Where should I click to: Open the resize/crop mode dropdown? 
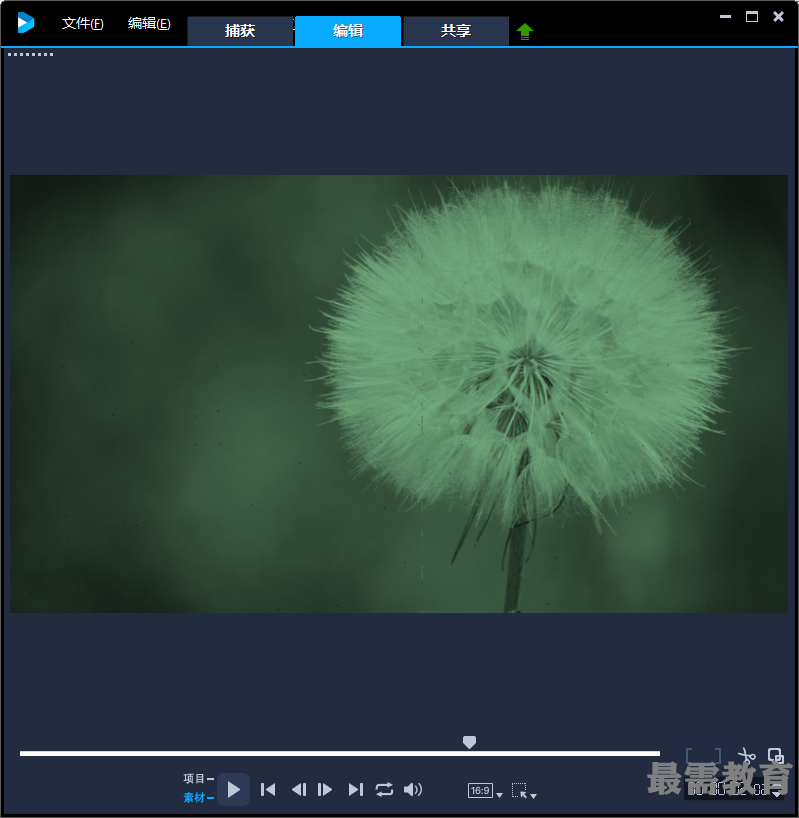(x=524, y=791)
